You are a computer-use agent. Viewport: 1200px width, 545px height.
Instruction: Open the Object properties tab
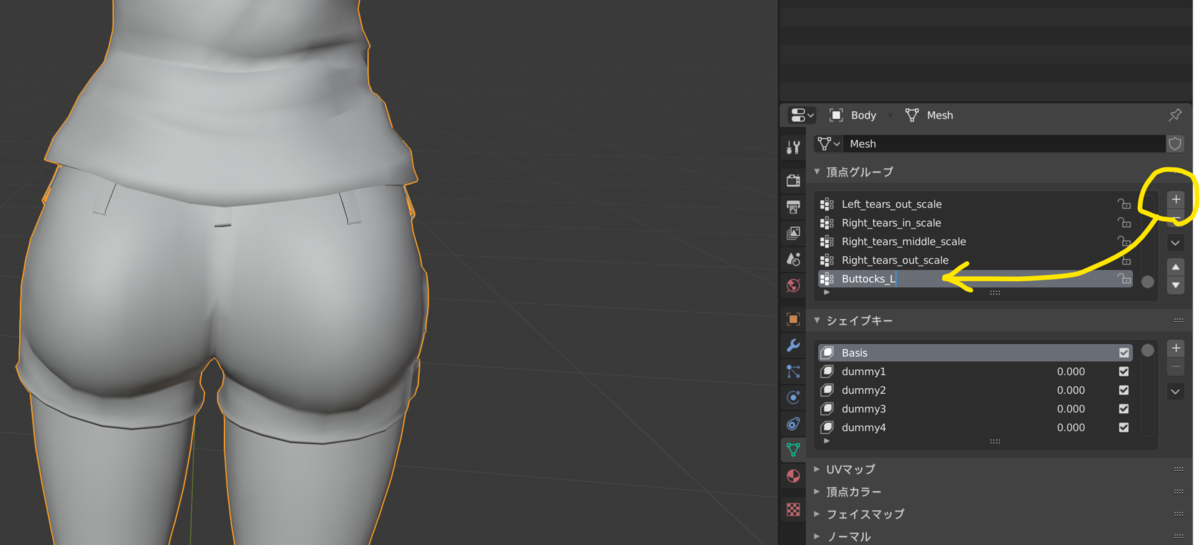coord(793,319)
